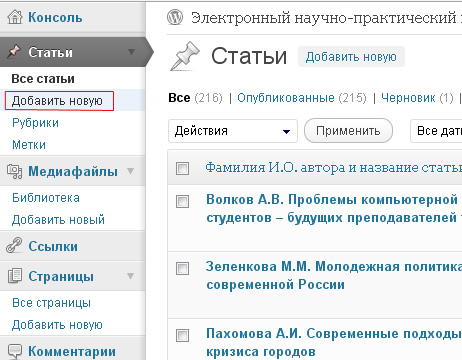Screen dimensions: 462x360
Task: Open the Статьи sidebar section
Action: [50, 52]
